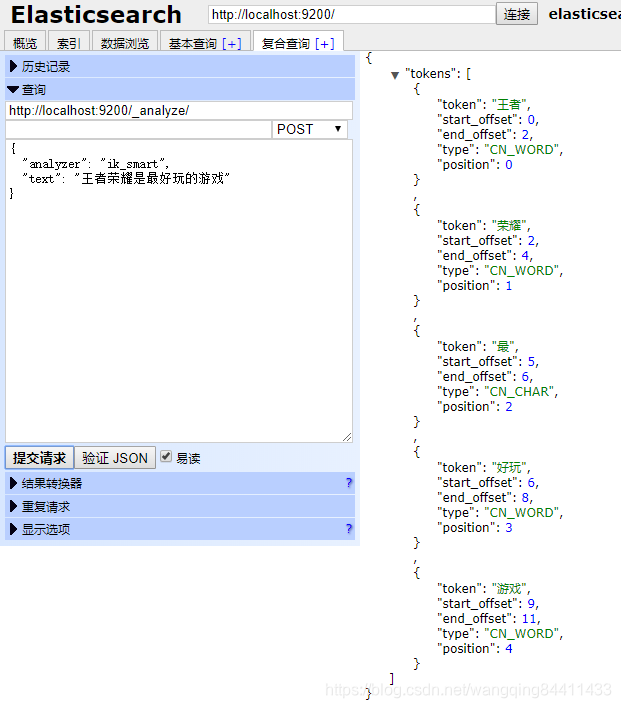The width and height of the screenshot is (621, 708).
Task: Add new 基本查询 tab with [+]
Action: tap(232, 43)
